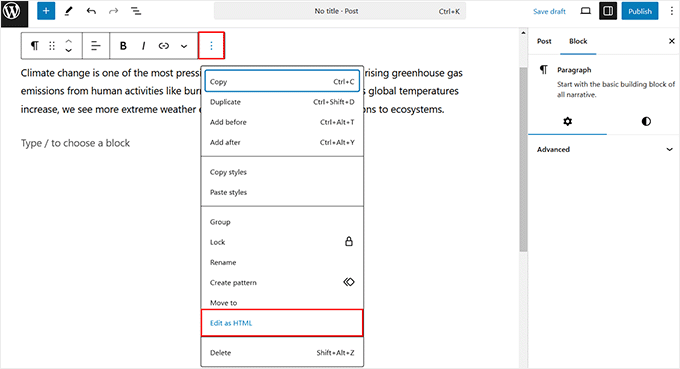Expand the More formatting dropdown arrow
This screenshot has width=680, height=369.
pos(184,46)
